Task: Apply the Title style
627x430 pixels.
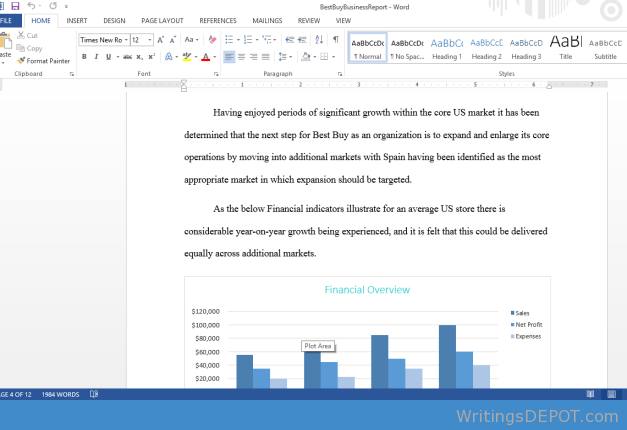Action: pos(566,48)
